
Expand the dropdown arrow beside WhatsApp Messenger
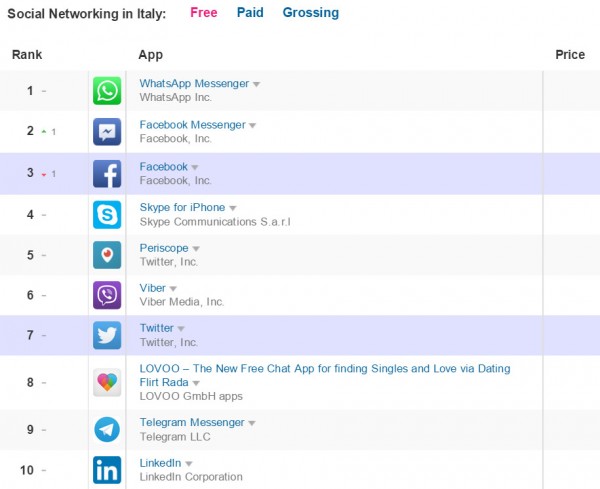(x=257, y=85)
